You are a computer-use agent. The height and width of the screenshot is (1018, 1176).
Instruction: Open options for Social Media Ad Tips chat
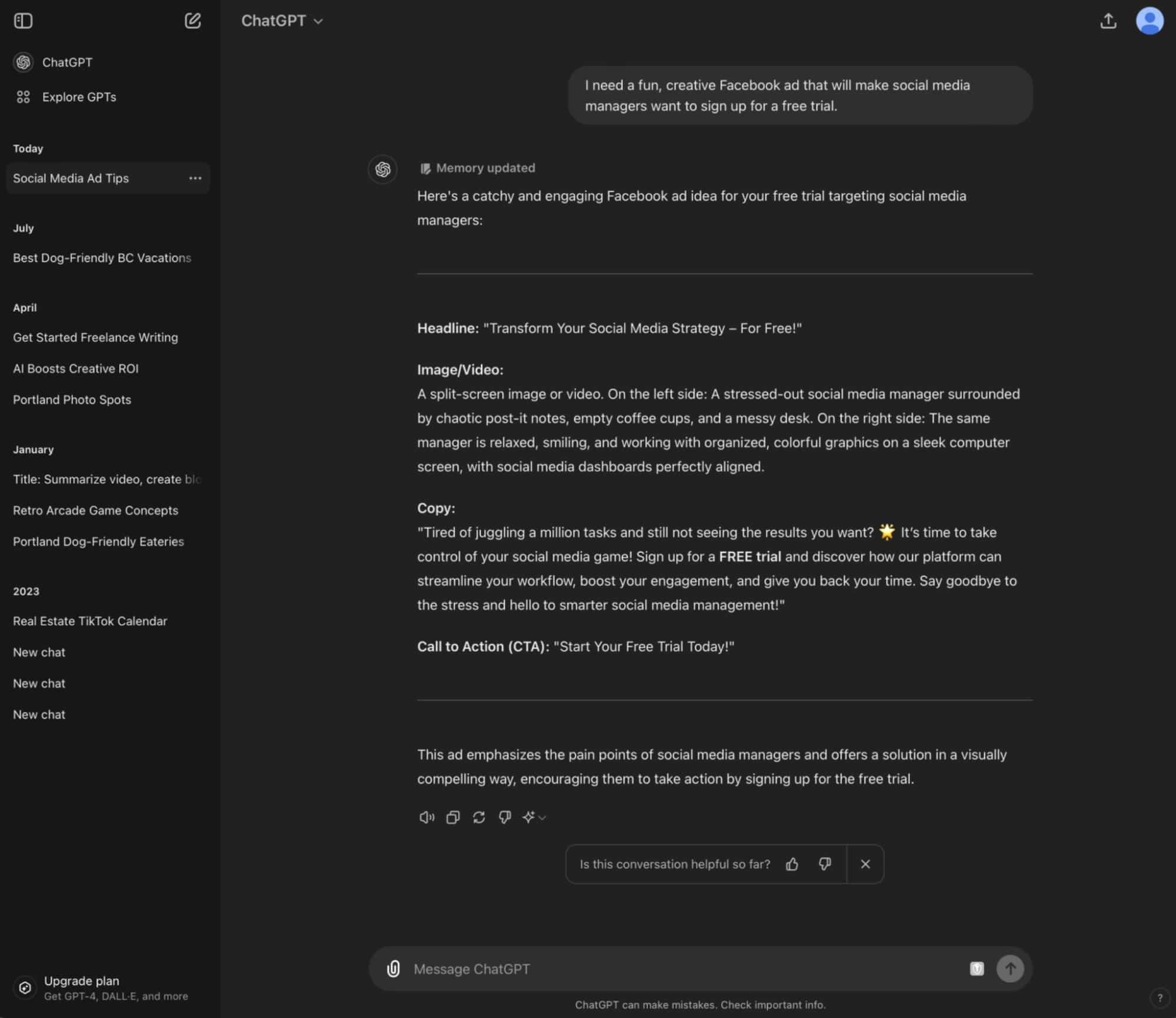point(195,178)
